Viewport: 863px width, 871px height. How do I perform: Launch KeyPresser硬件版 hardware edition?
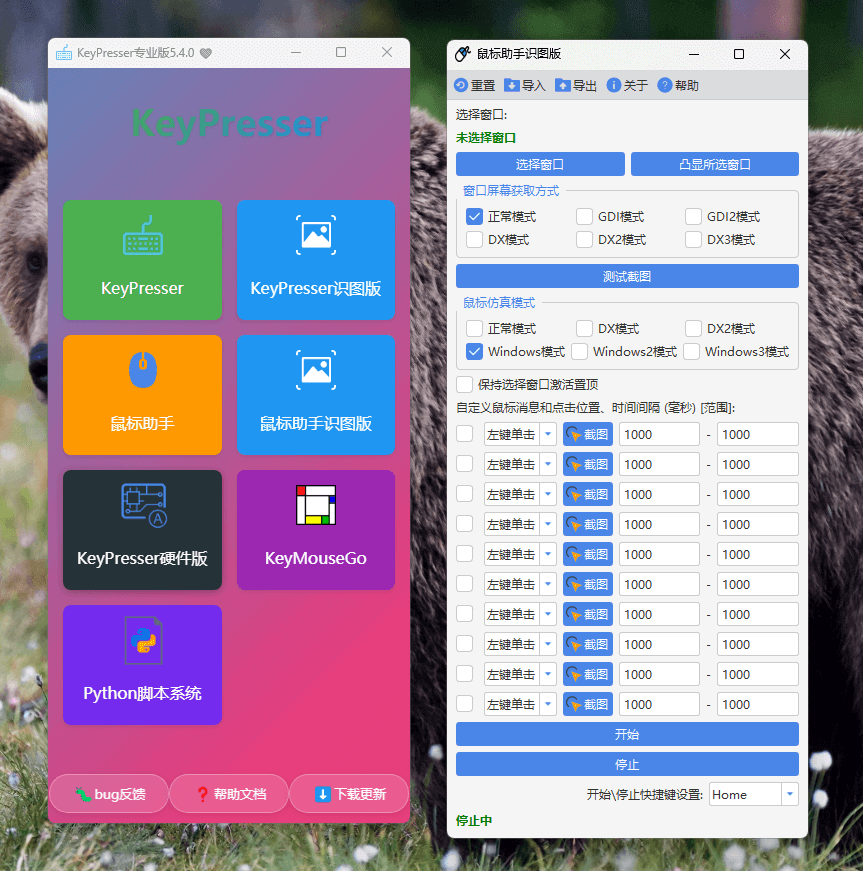pos(142,530)
